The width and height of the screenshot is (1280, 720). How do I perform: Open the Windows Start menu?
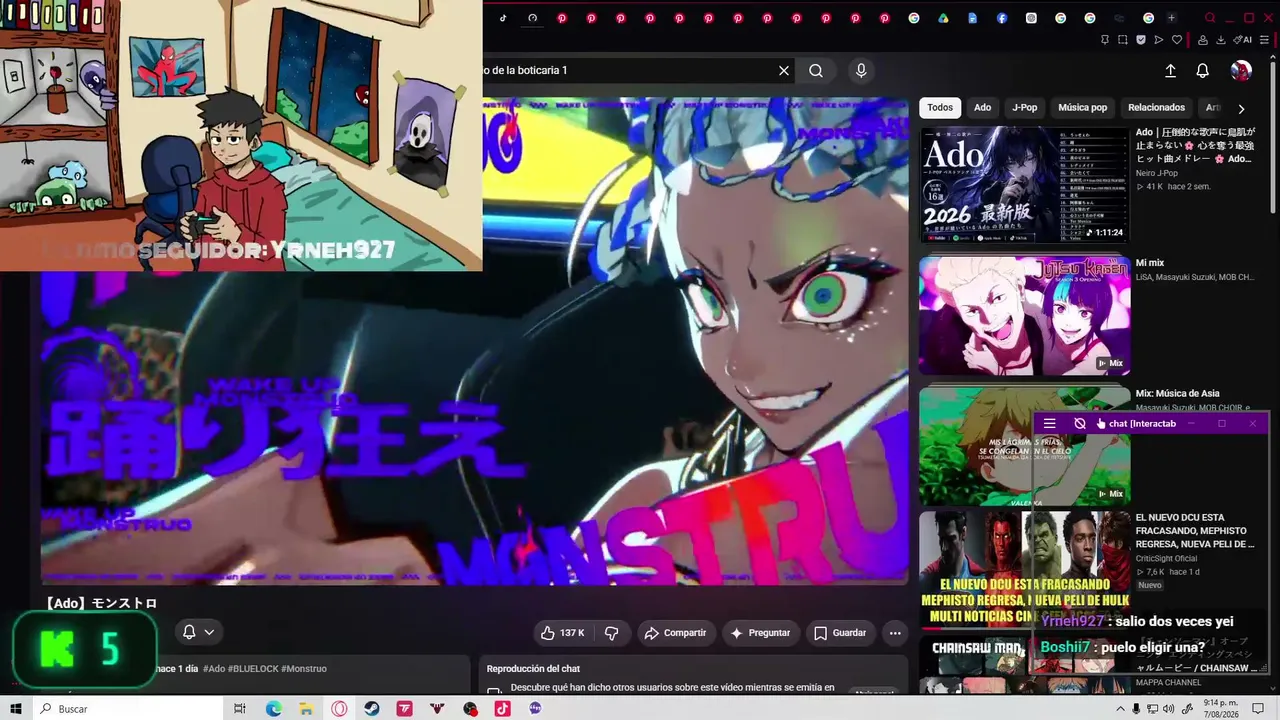(x=16, y=709)
